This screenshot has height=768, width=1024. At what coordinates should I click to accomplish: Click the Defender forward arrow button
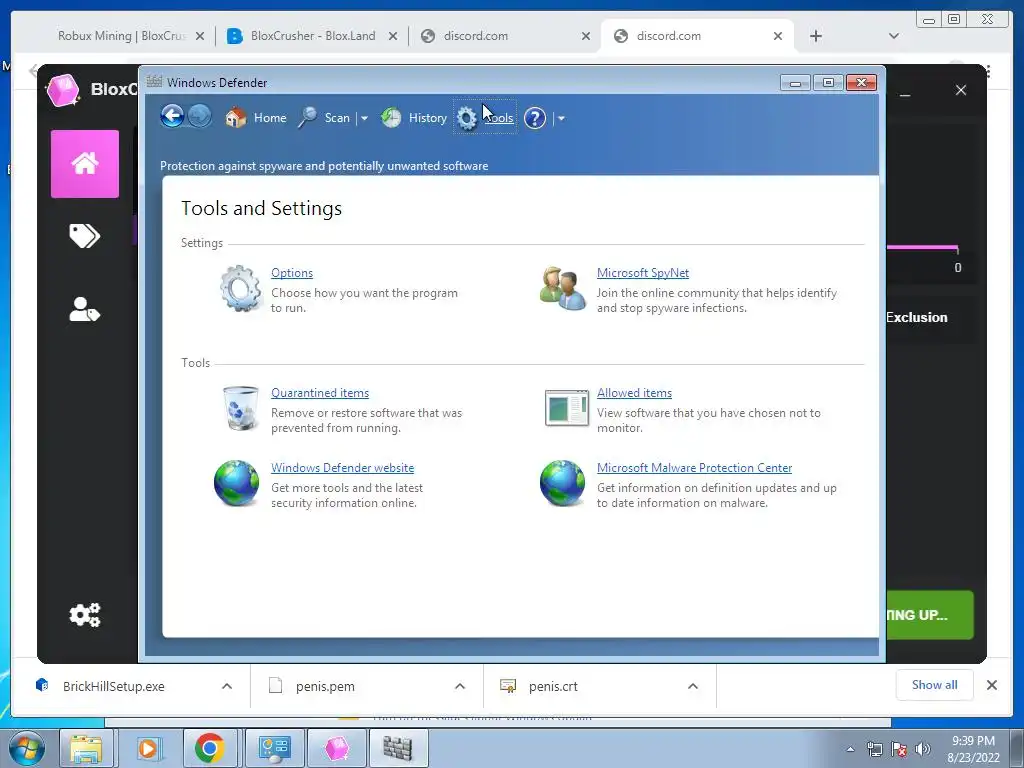tap(200, 117)
